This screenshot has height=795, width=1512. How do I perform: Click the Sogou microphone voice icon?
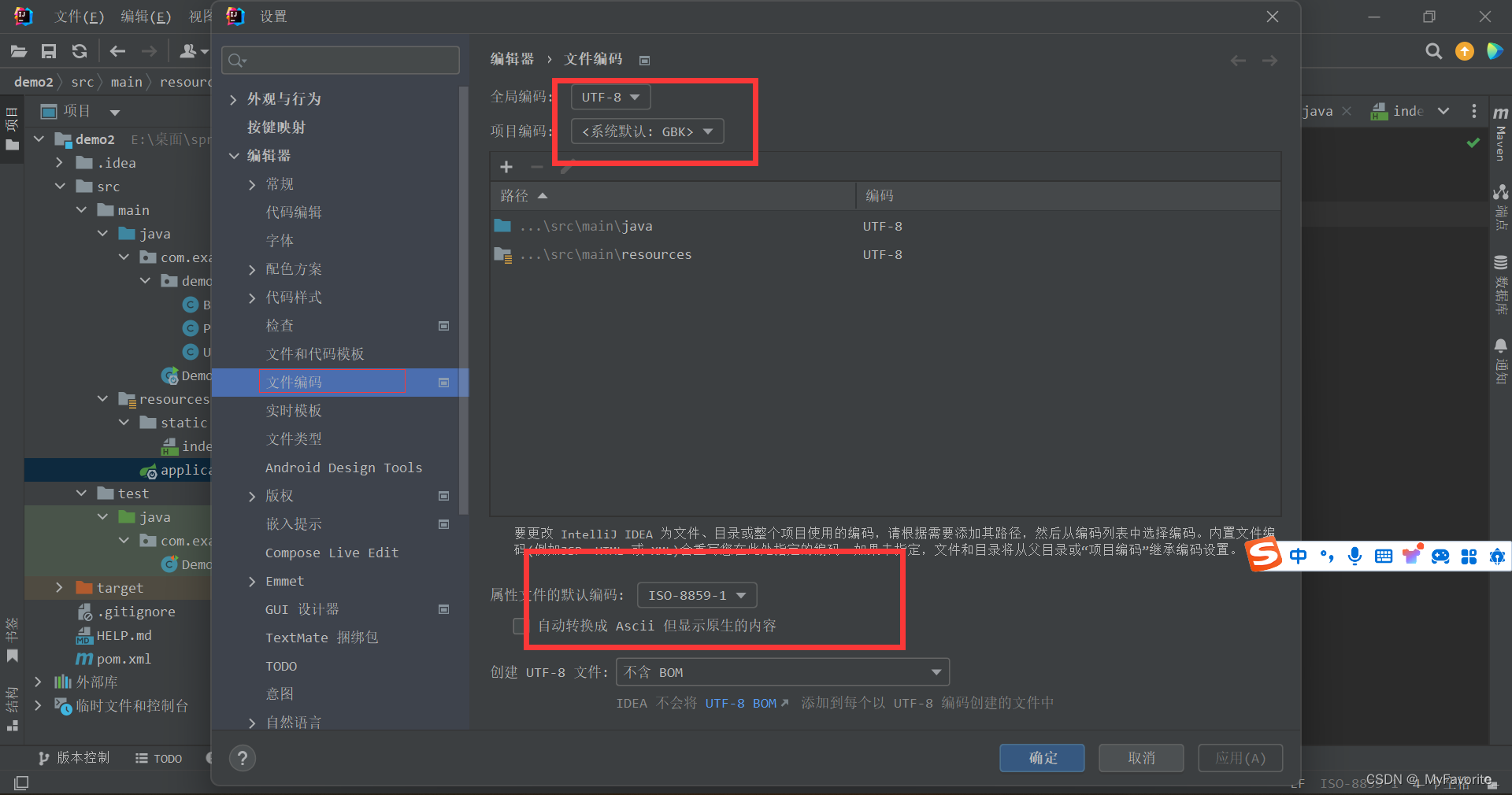[1354, 556]
